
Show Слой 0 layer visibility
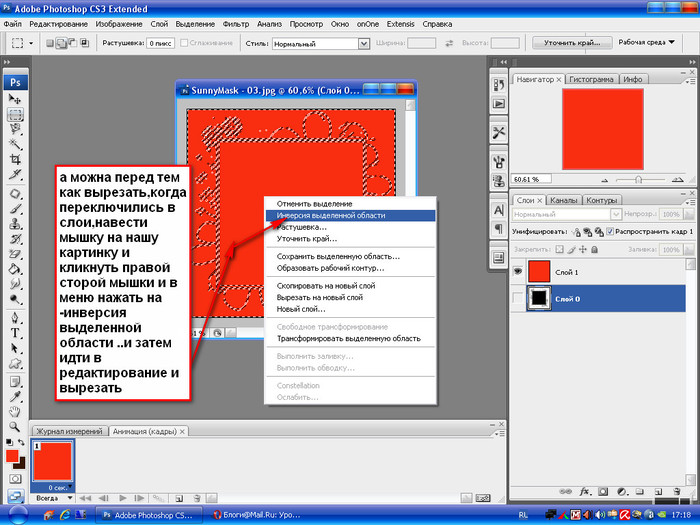[517, 298]
